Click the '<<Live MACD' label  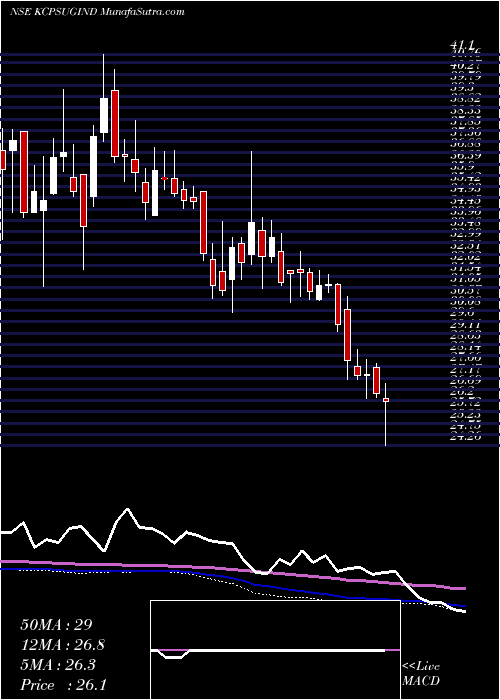coord(421,675)
